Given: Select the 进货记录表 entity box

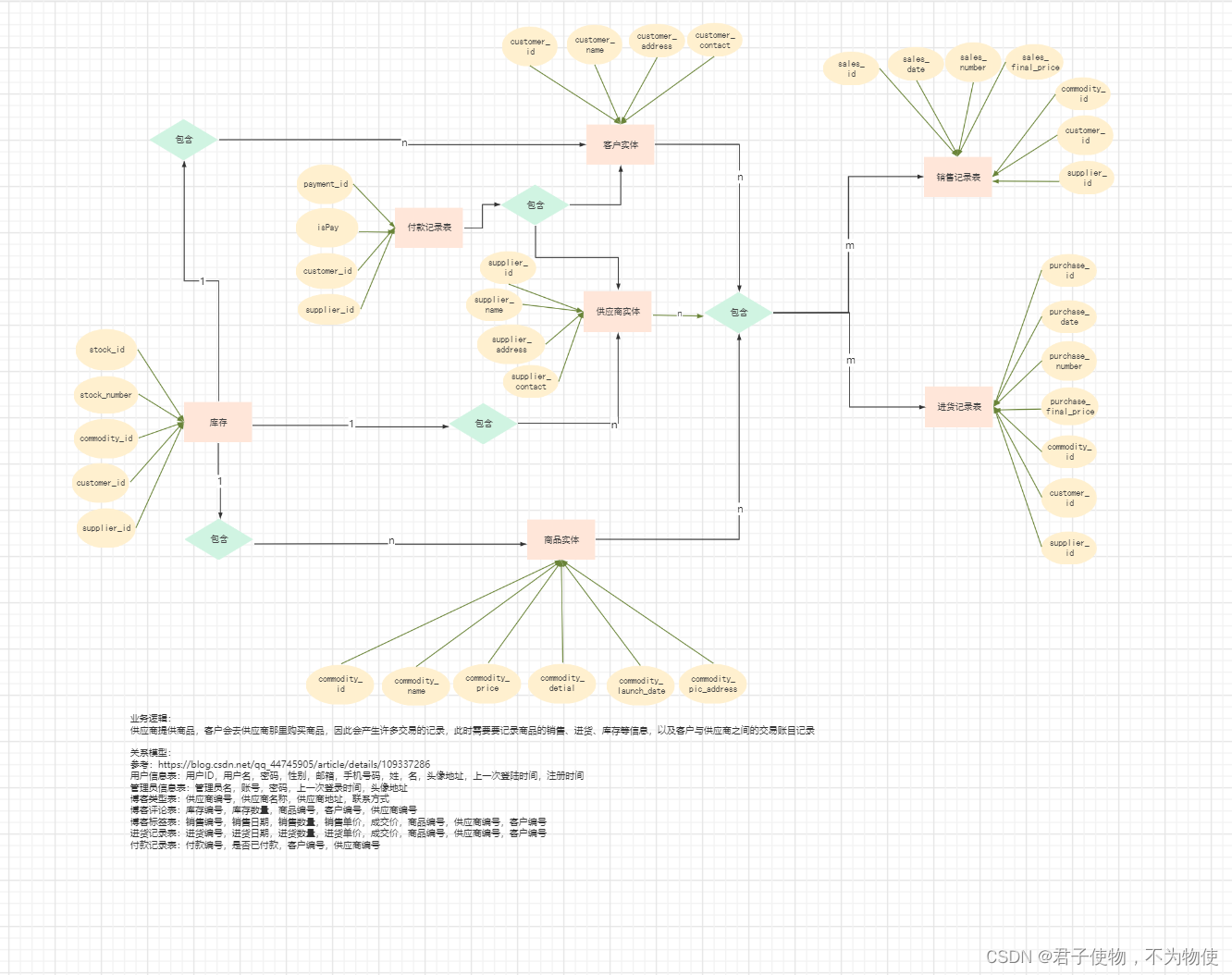Looking at the screenshot, I should (959, 406).
